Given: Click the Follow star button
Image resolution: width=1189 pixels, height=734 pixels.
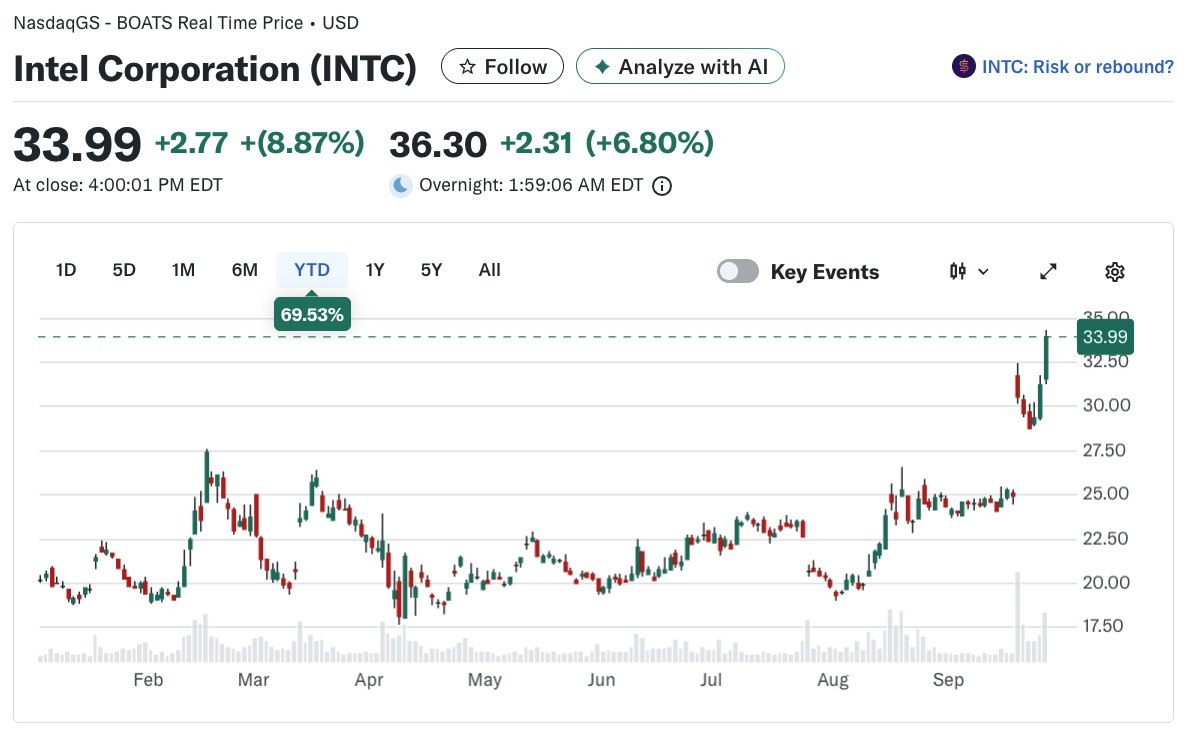Looking at the screenshot, I should coord(502,67).
